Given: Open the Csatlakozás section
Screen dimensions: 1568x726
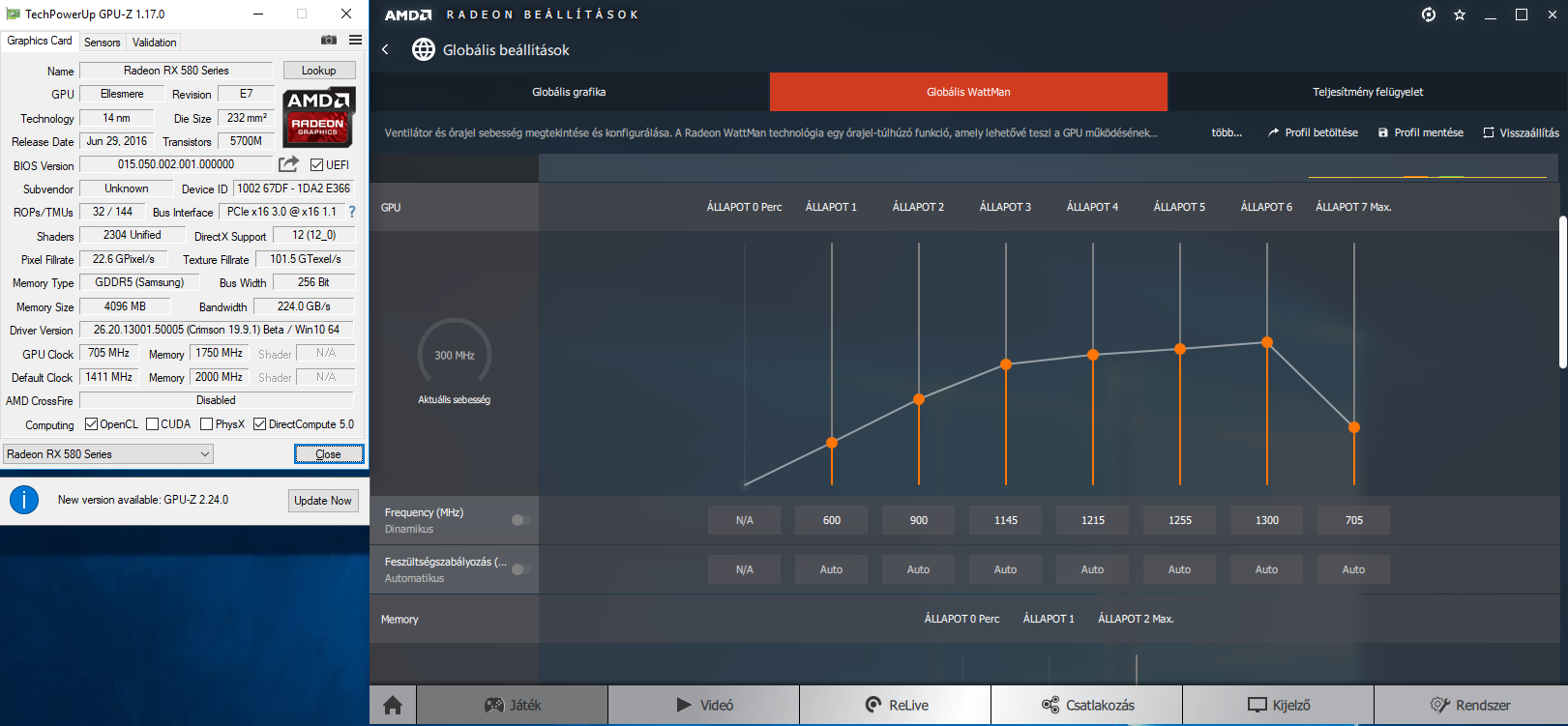Looking at the screenshot, I should click(x=1086, y=706).
